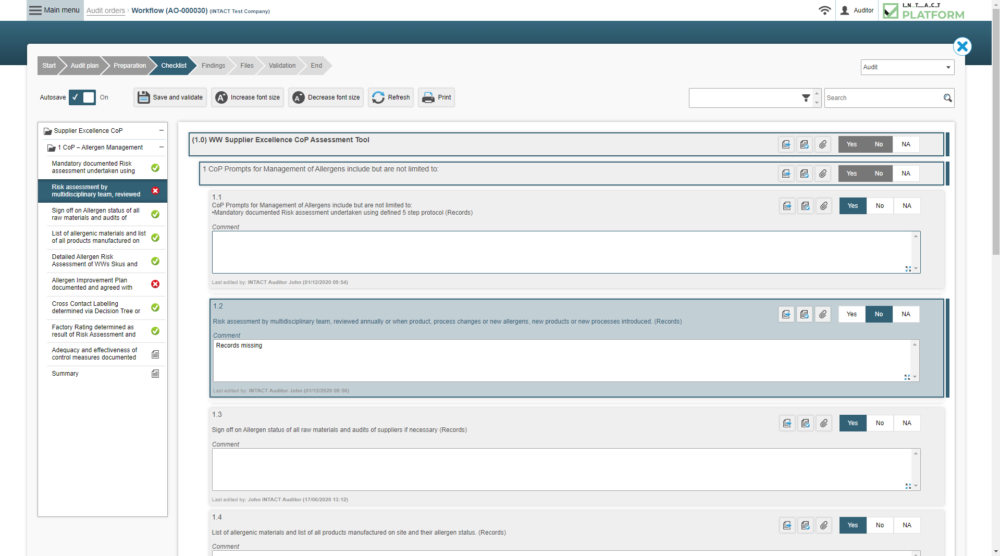Click document-arrow icon in '1 CoP Prompts' row
Image resolution: width=1000 pixels, height=556 pixels.
786,173
